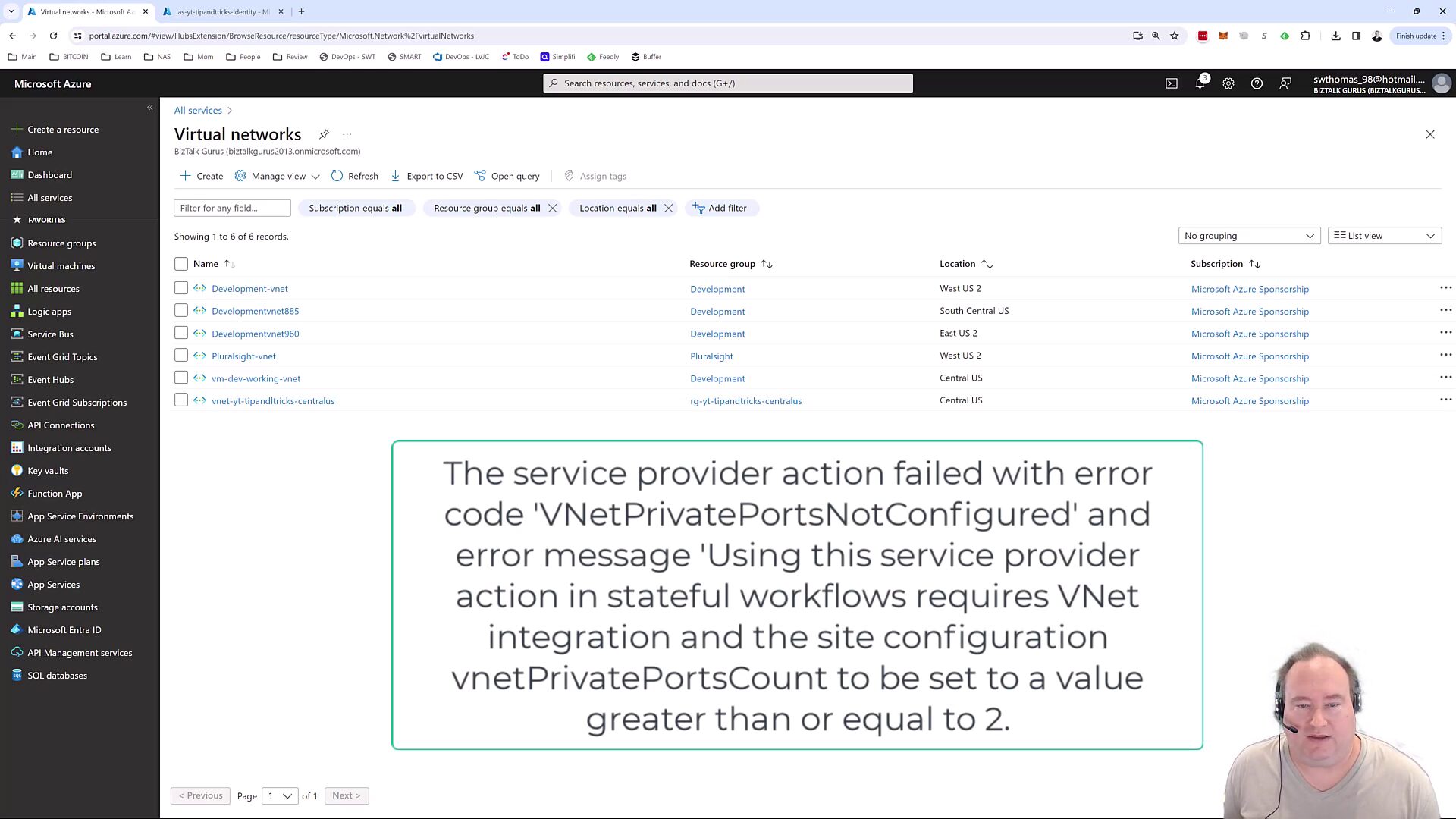1456x819 pixels.
Task: Open the browser extensions puzzle icon
Action: point(1306,36)
